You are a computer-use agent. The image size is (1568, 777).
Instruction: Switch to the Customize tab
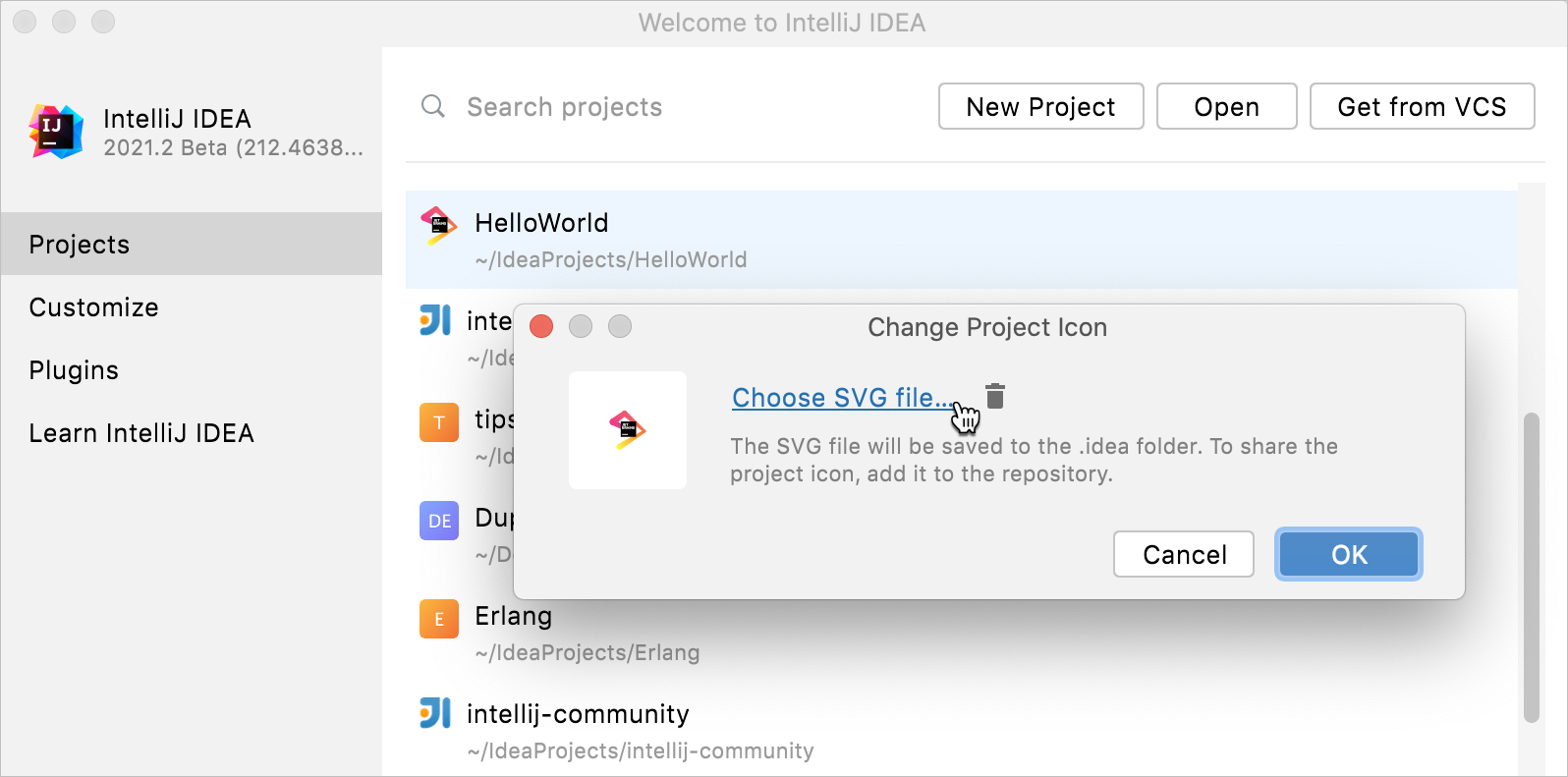tap(192, 306)
